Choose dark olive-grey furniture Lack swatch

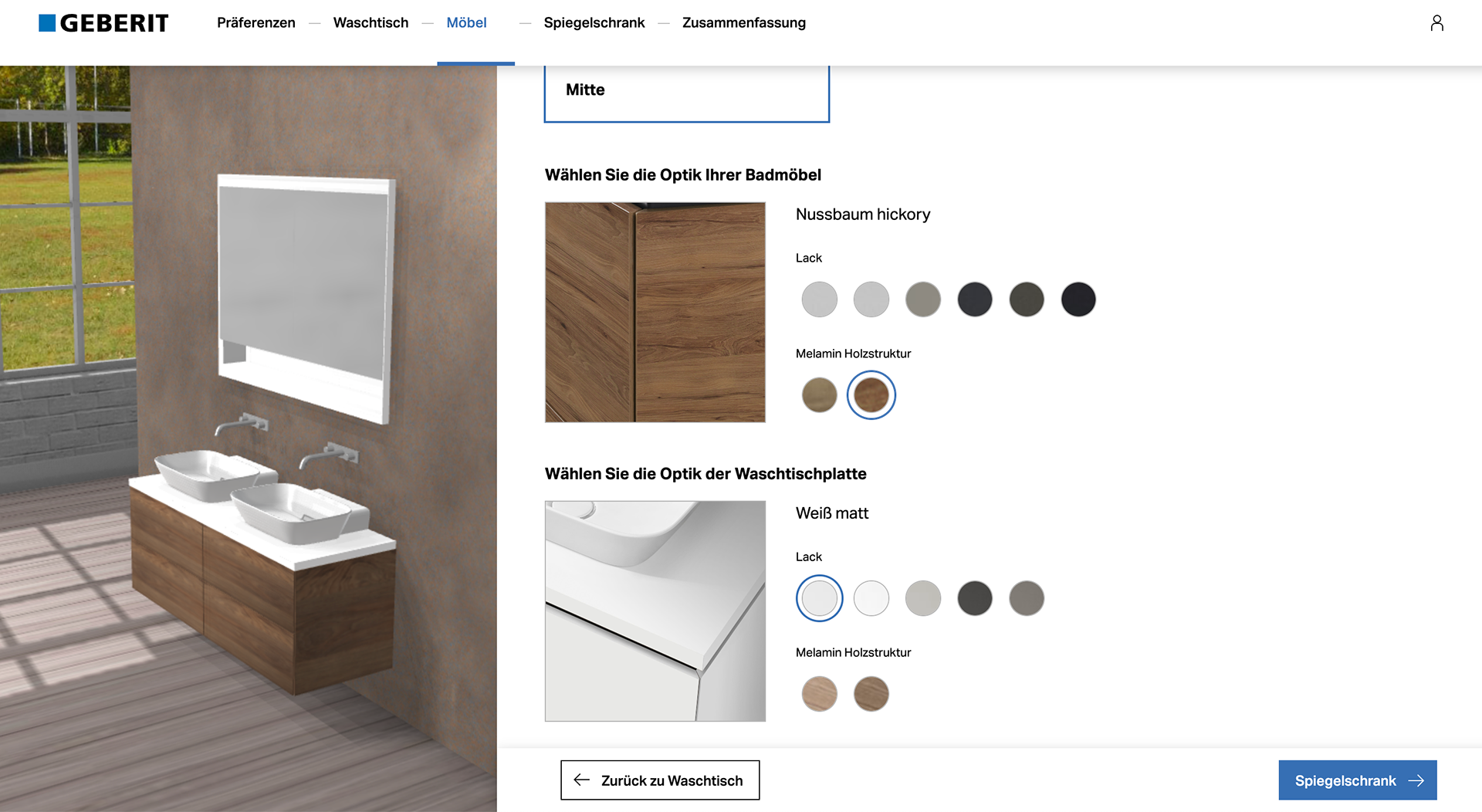click(x=1026, y=299)
